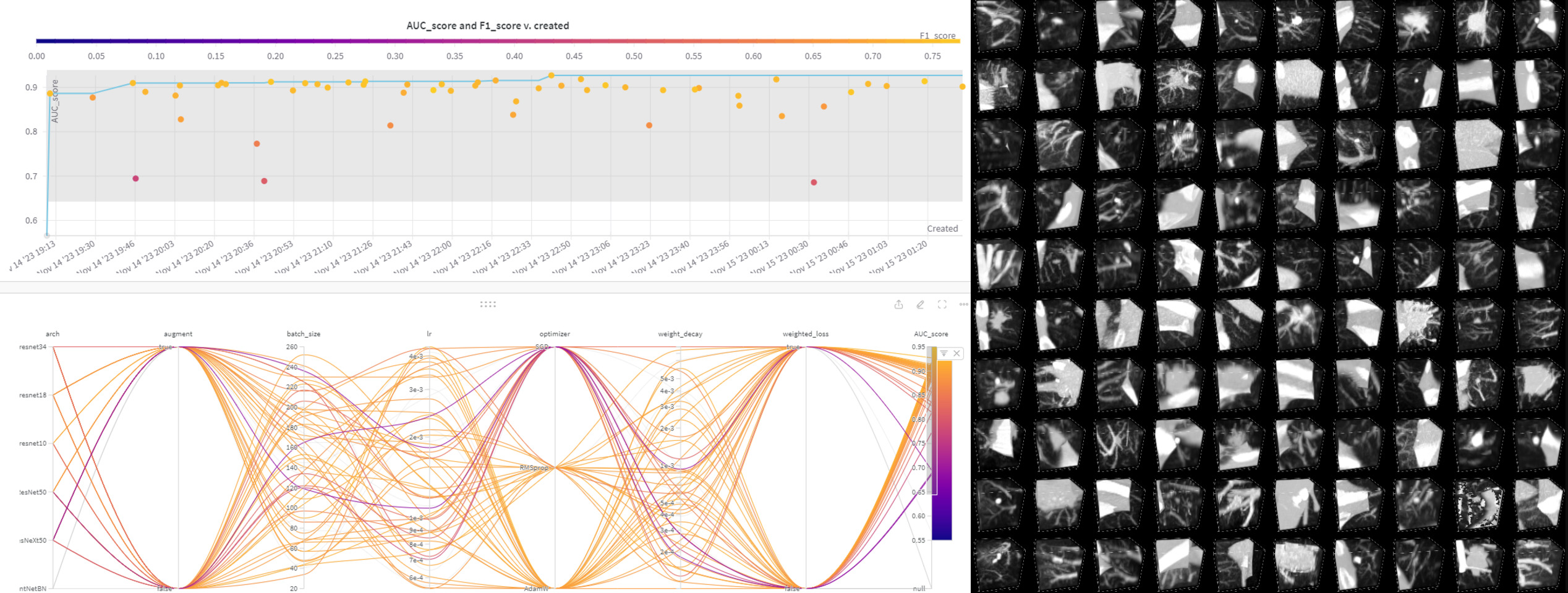The image size is (1568, 593).
Task: Edit the parallel coordinates panel with pencil icon
Action: coord(919,304)
